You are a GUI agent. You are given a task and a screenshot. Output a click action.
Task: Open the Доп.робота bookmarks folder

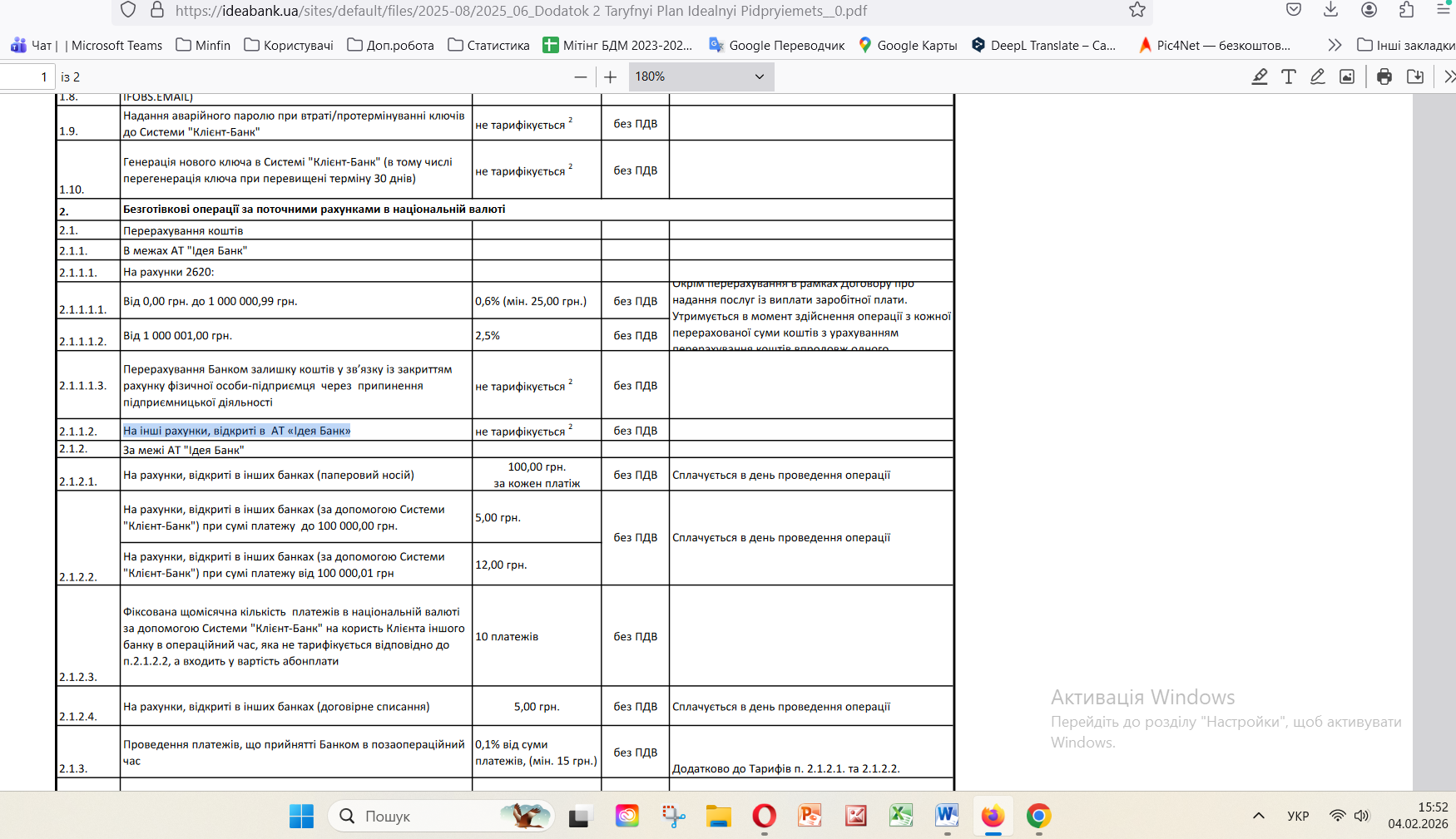[x=390, y=45]
